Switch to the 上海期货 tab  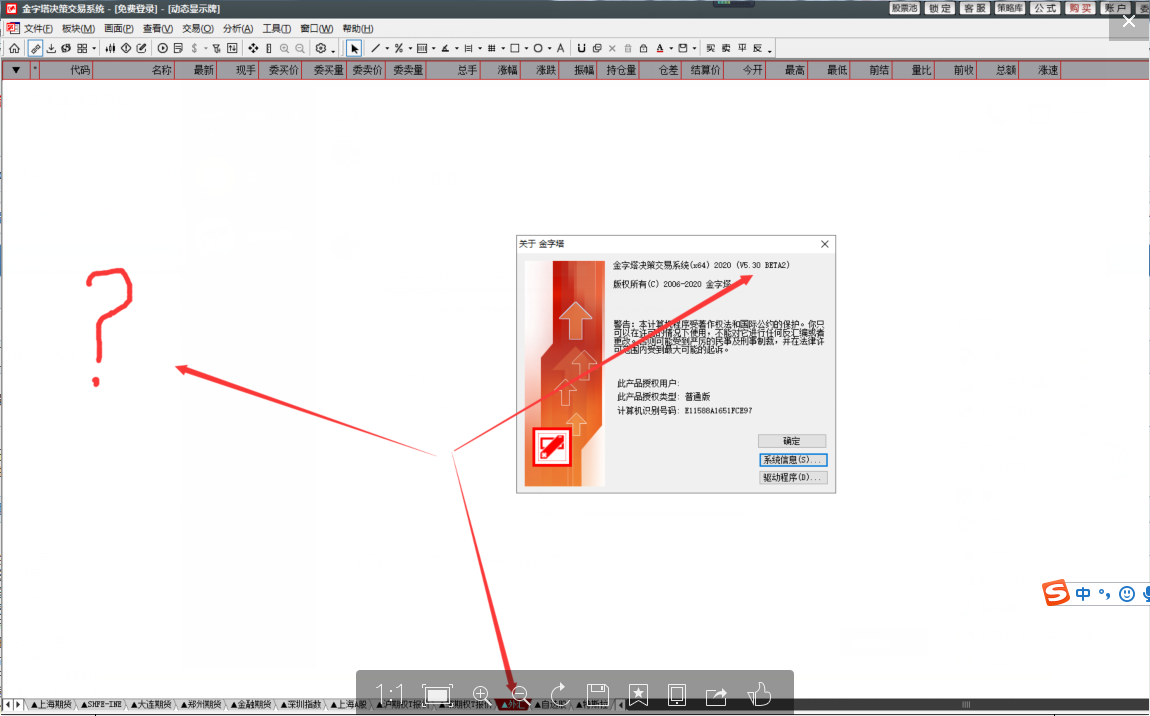point(51,704)
